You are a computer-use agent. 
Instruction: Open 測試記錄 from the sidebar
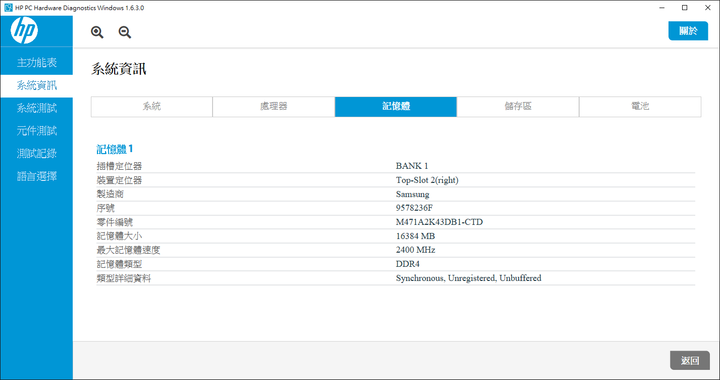[37, 153]
